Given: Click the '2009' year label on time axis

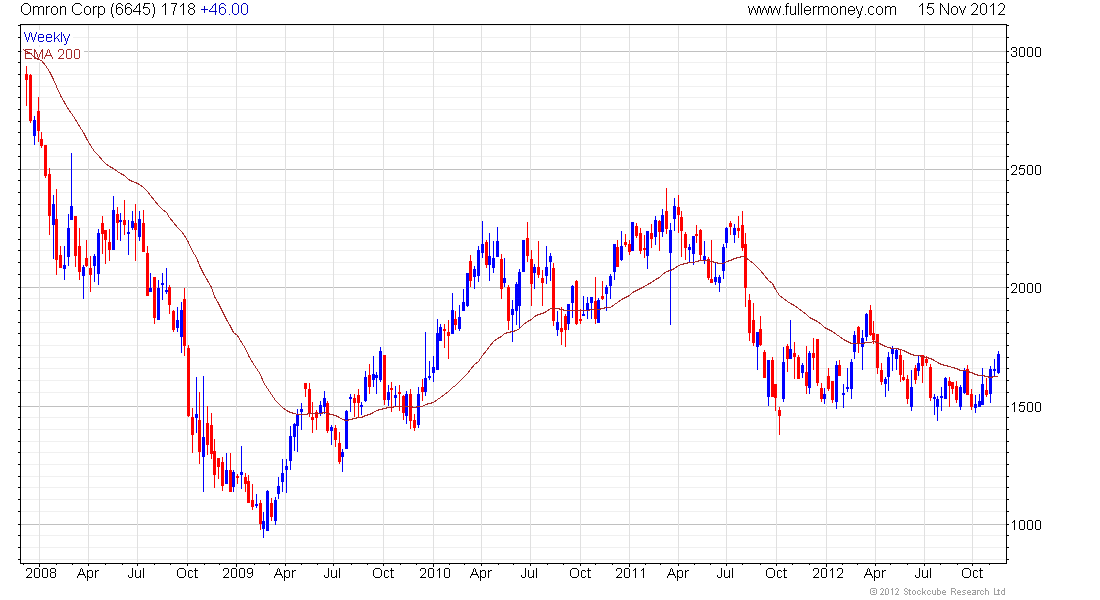Looking at the screenshot, I should coord(238,573).
